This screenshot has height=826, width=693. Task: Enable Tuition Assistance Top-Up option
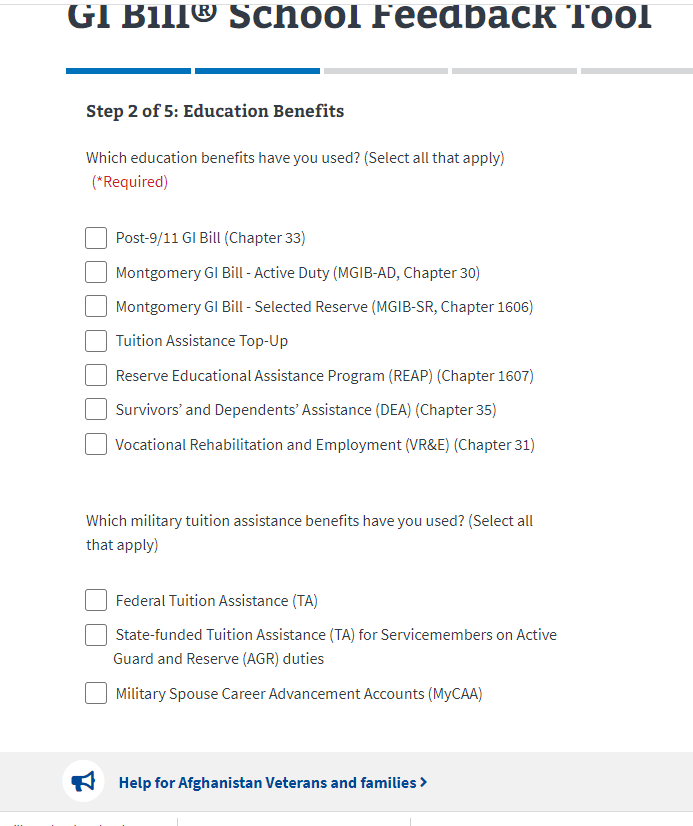(96, 341)
